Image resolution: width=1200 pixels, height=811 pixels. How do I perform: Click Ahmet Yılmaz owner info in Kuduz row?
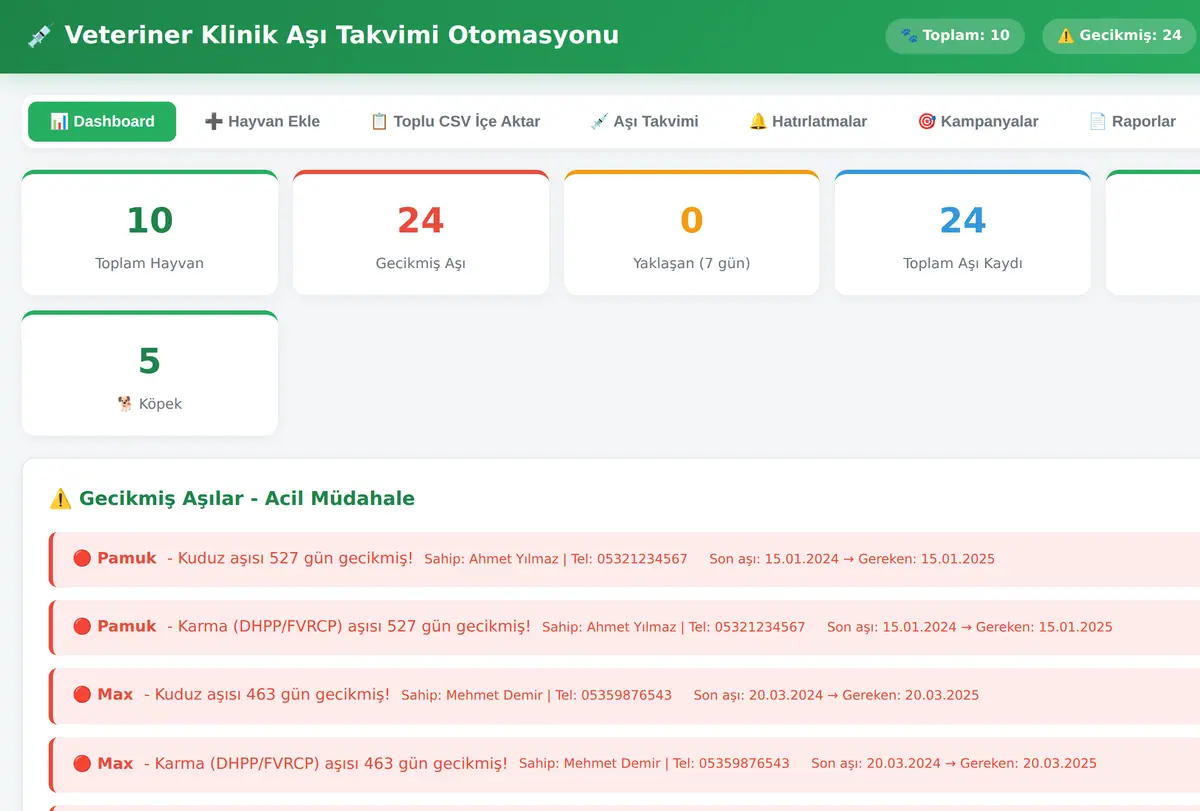(556, 559)
